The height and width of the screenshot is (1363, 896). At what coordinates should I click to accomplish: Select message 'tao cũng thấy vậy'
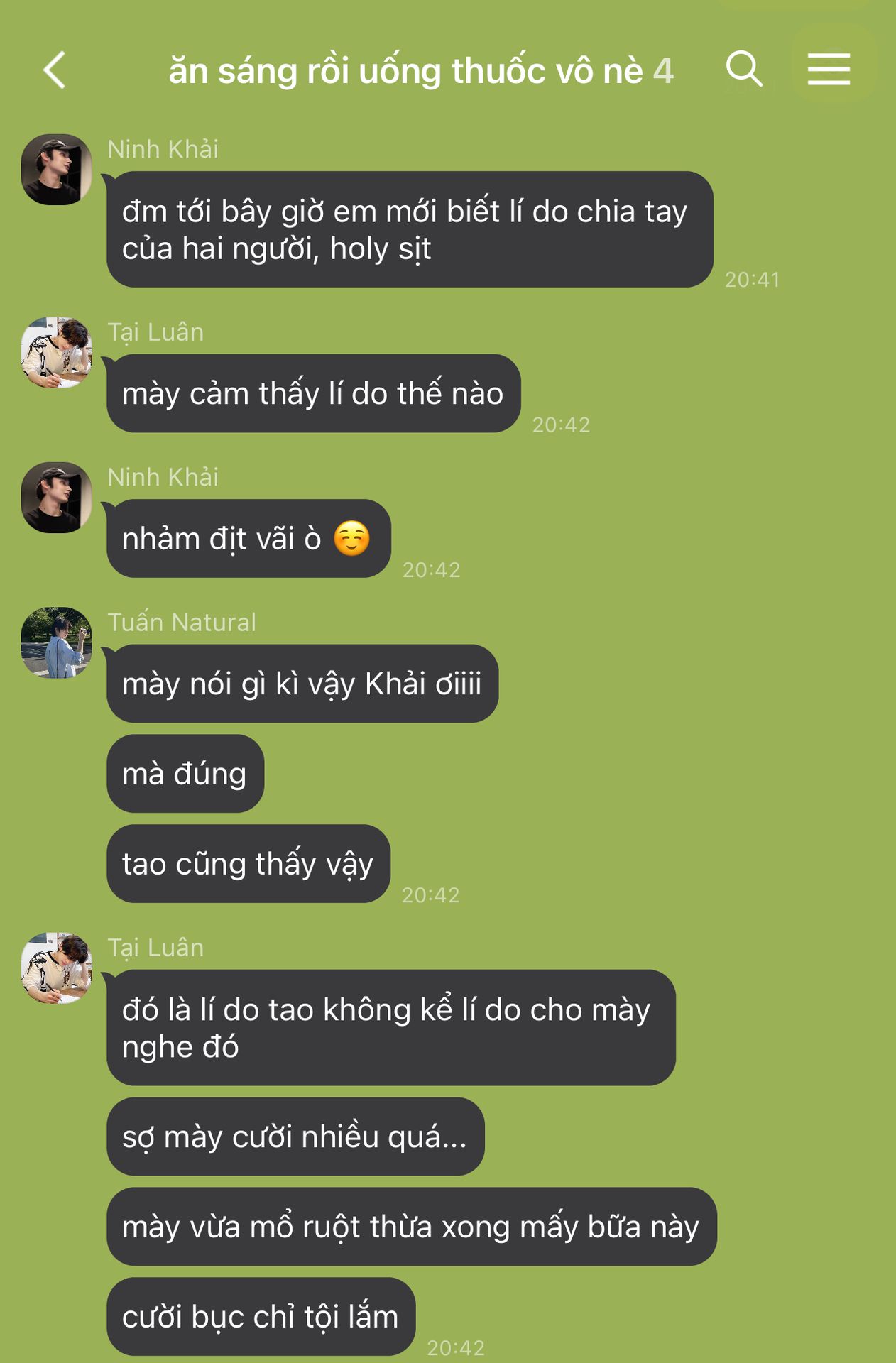[248, 864]
